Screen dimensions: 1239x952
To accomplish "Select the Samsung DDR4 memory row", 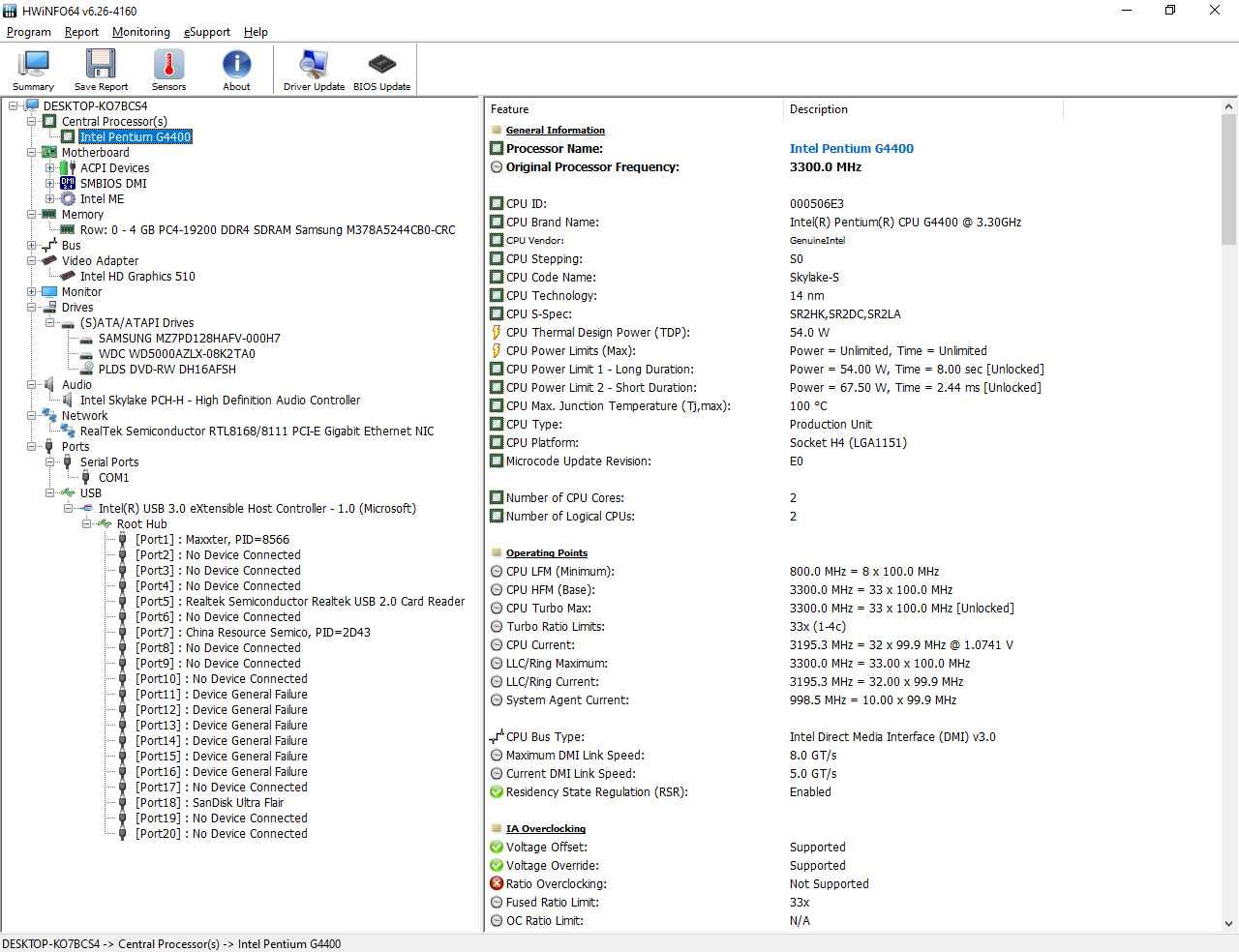I will (x=267, y=229).
